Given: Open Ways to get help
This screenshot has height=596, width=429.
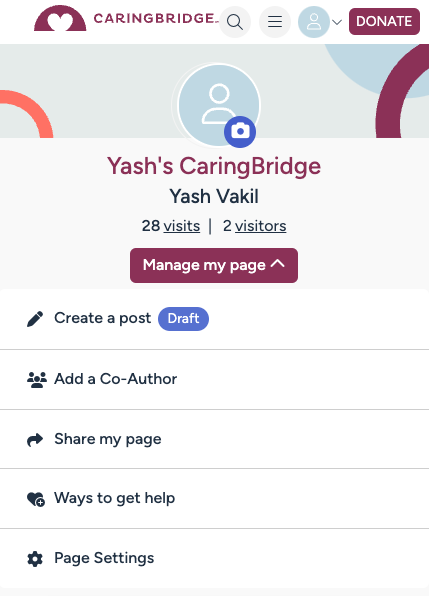Looking at the screenshot, I should (214, 499).
